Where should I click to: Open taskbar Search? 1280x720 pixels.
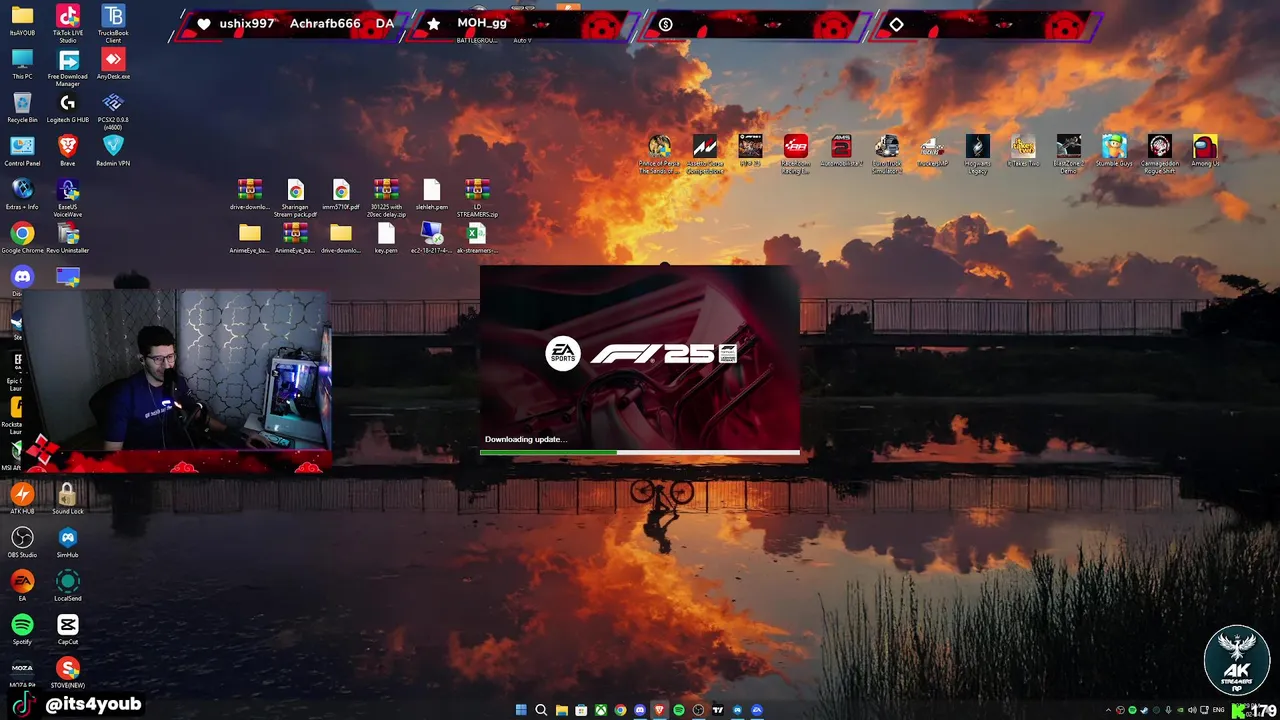click(541, 710)
